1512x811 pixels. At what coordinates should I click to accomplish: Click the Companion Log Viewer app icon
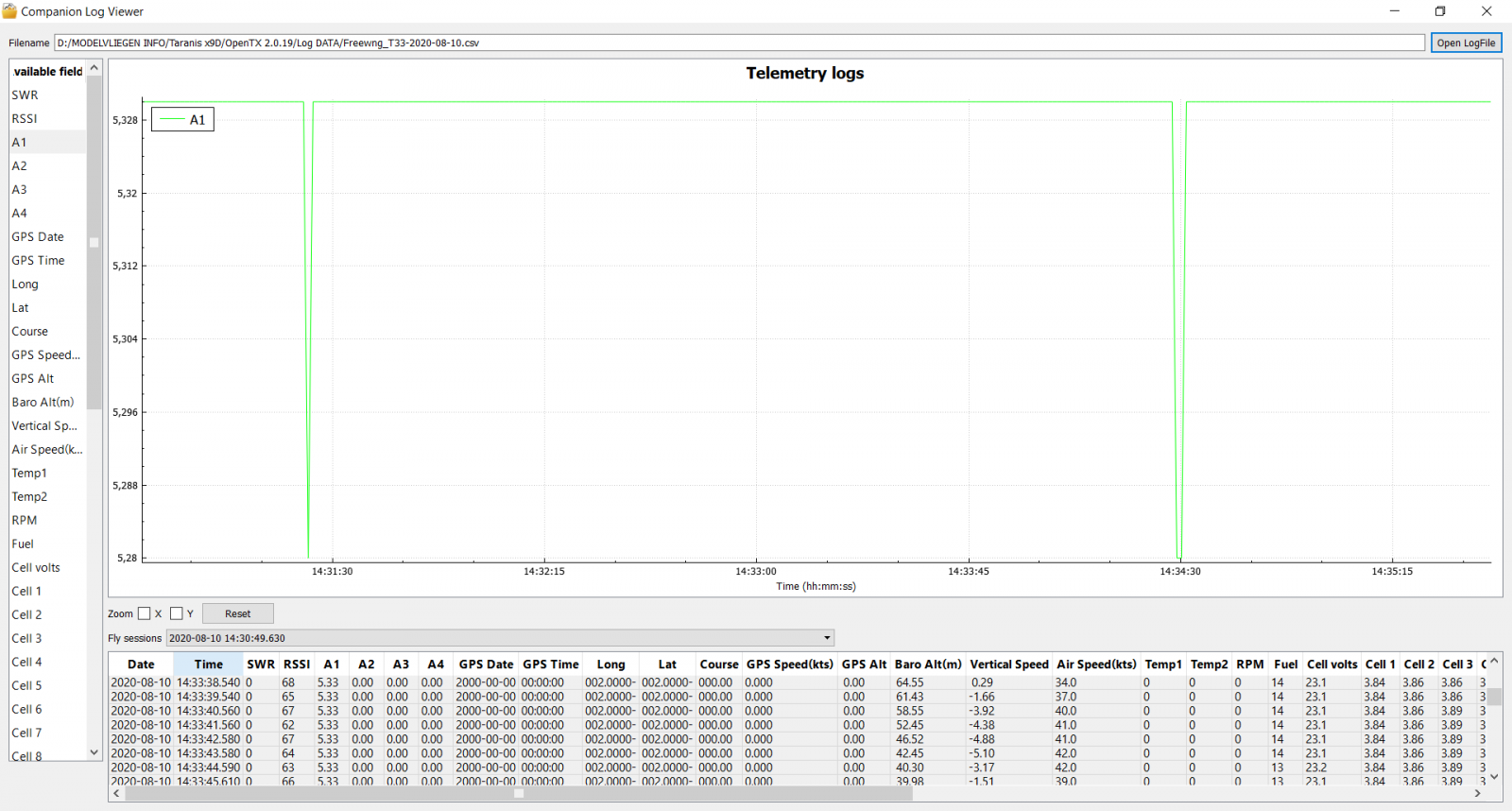9,11
